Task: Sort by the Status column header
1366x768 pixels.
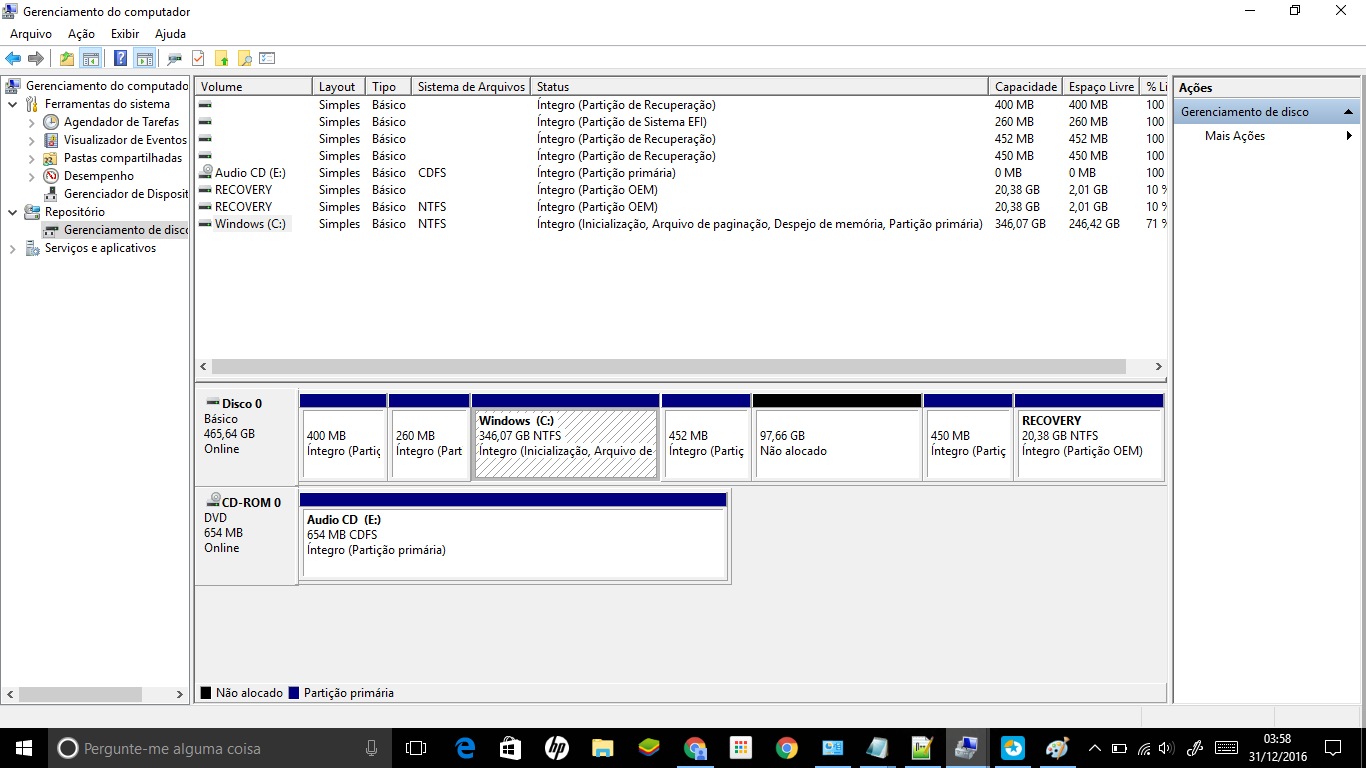Action: [x=759, y=87]
